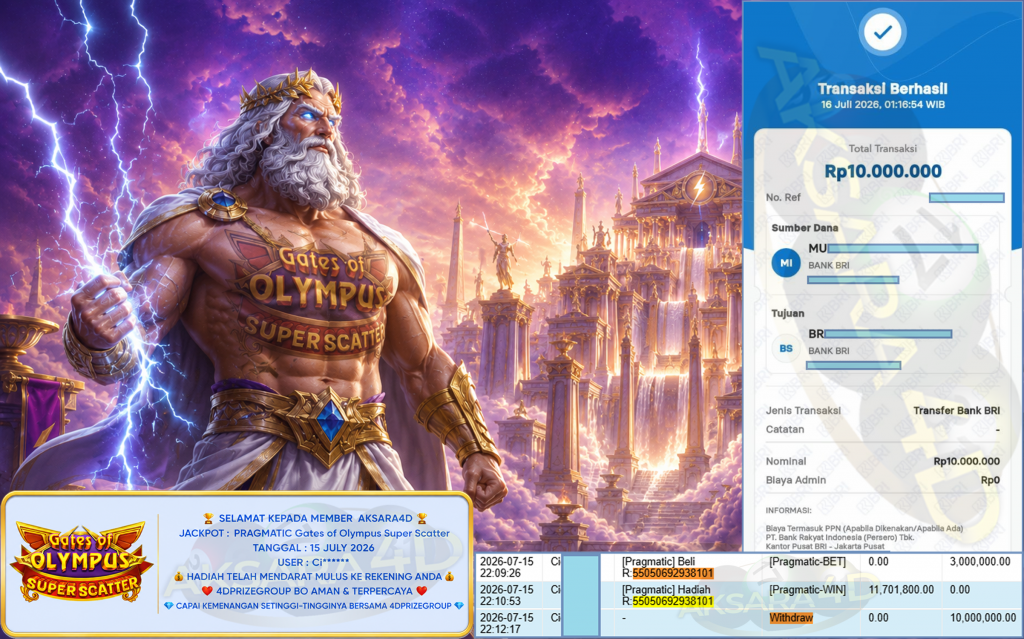This screenshot has width=1024, height=639.
Task: Click the 11,701,800.00 win amount
Action: pyautogui.click(x=901, y=589)
